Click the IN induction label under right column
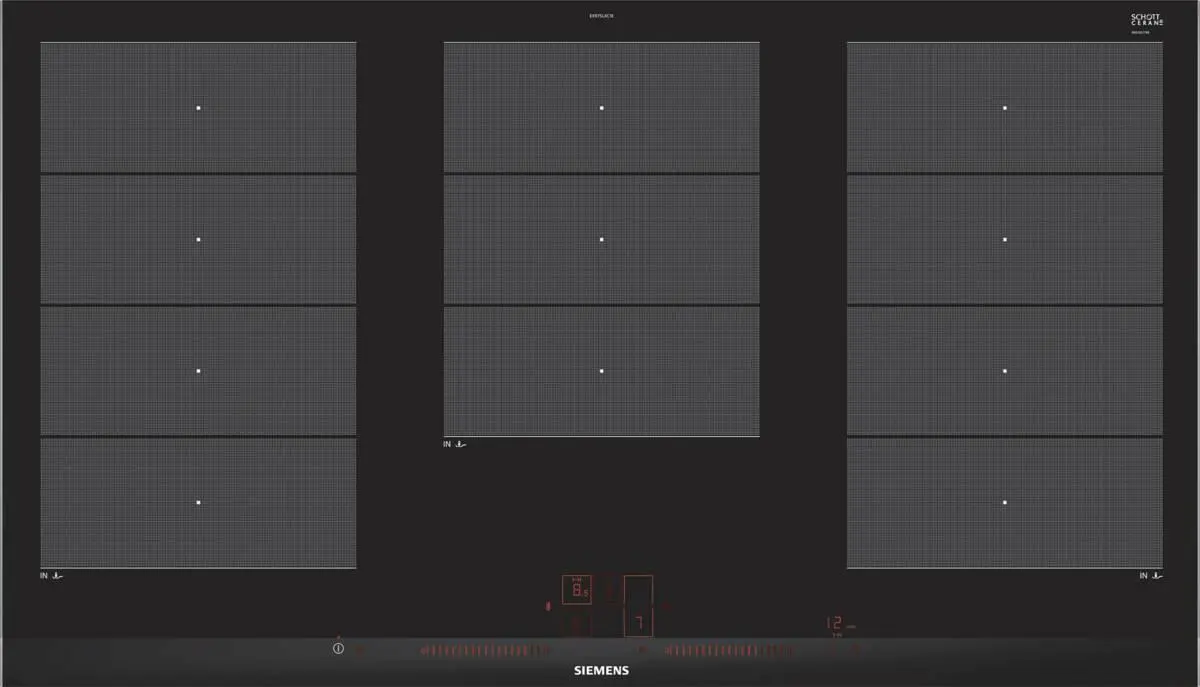The image size is (1200, 687). tap(1151, 576)
